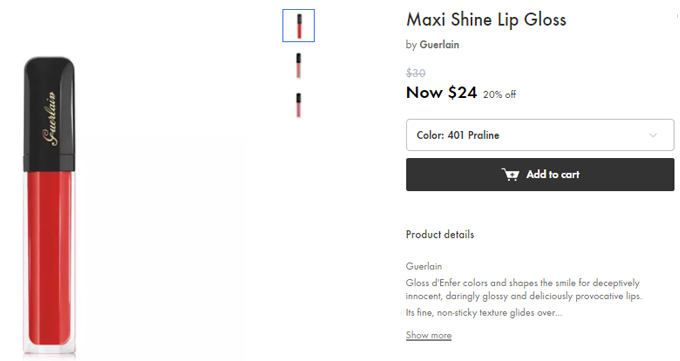The width and height of the screenshot is (680, 361).
Task: View the second nude gloss thumbnail
Action: 298,66
